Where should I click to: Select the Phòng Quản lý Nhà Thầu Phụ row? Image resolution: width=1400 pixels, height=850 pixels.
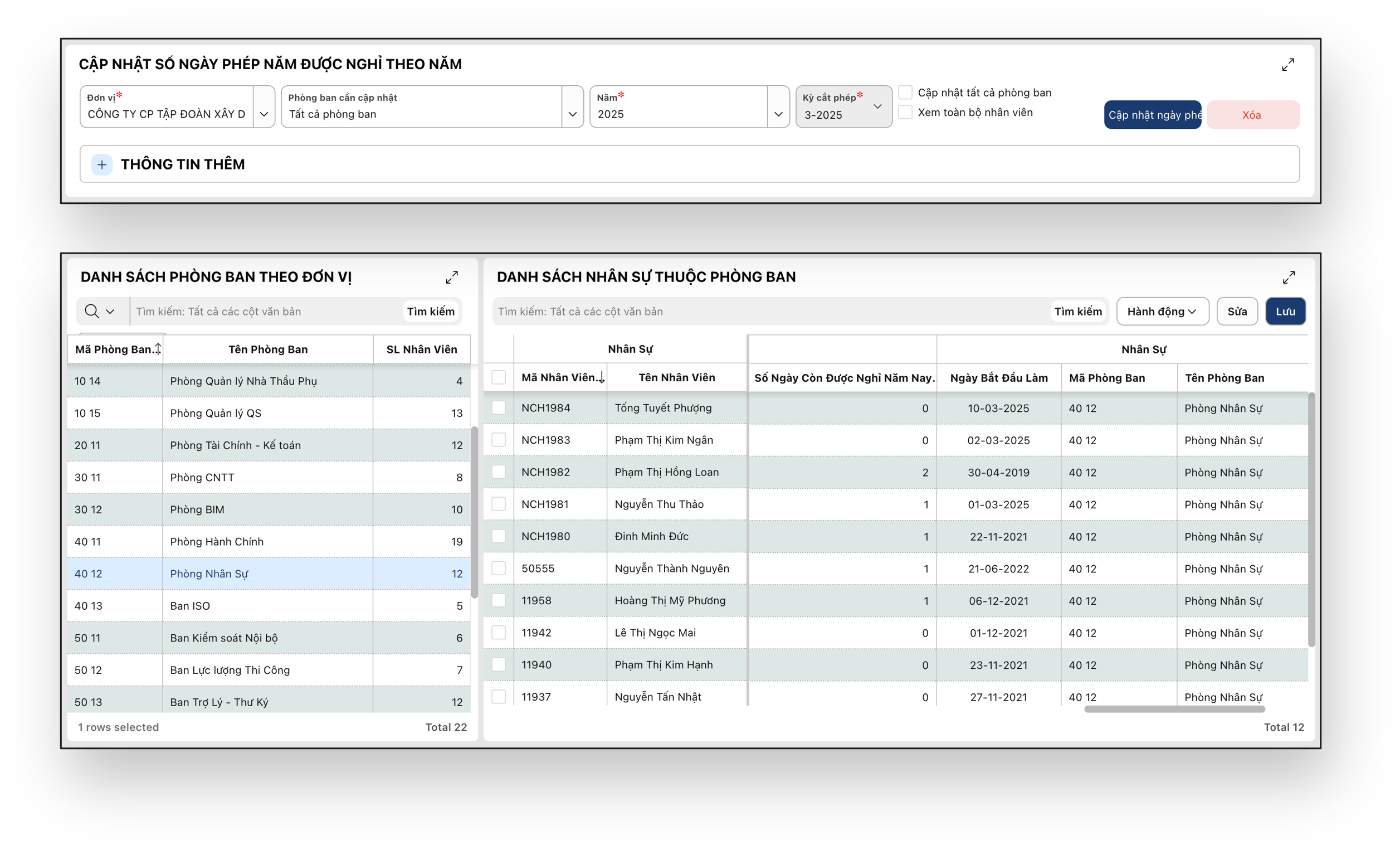[x=269, y=381]
